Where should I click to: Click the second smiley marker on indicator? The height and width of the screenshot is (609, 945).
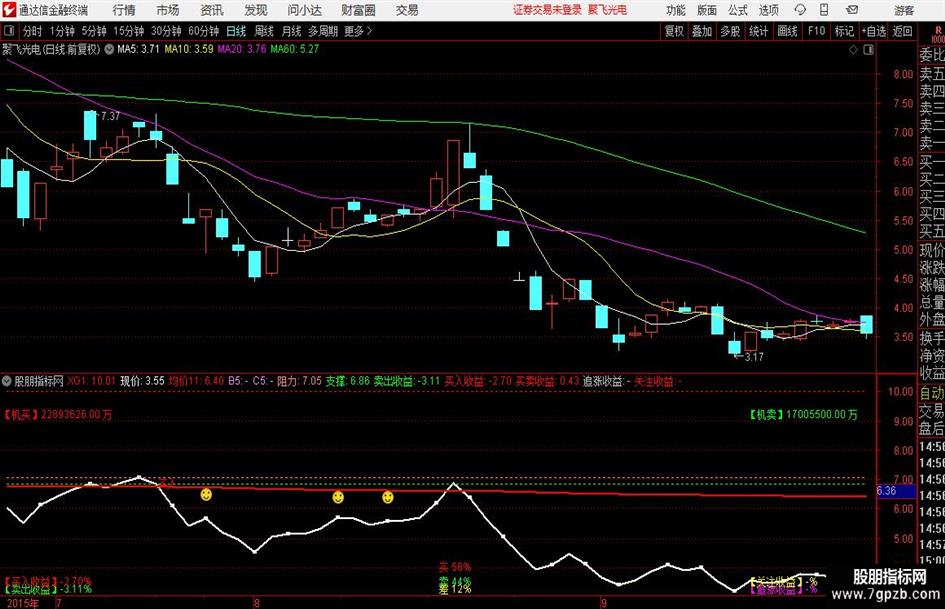[x=338, y=497]
